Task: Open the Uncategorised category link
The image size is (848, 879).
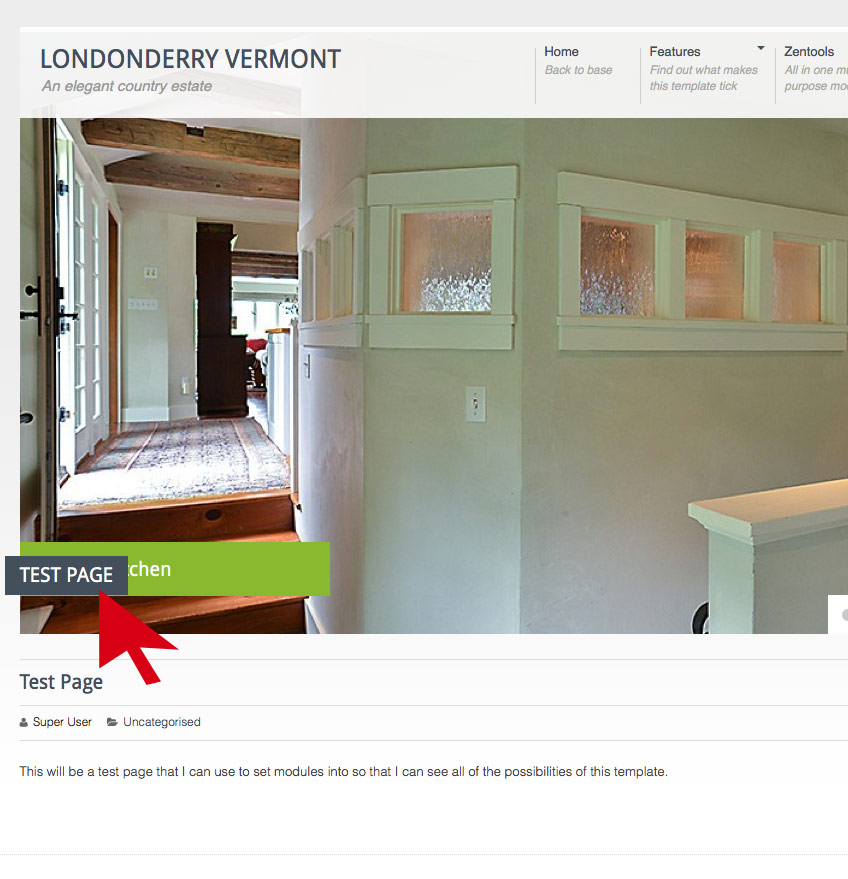Action: 161,722
